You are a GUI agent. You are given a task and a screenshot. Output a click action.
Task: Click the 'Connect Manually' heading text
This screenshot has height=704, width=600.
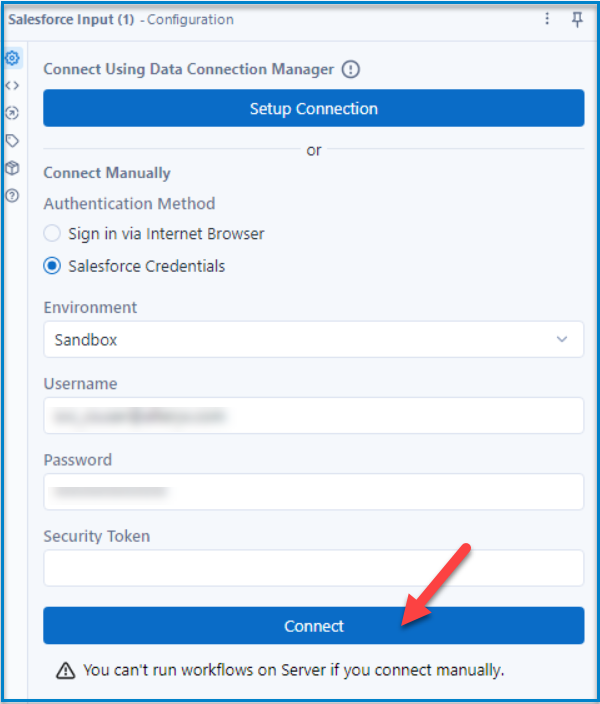[x=107, y=173]
